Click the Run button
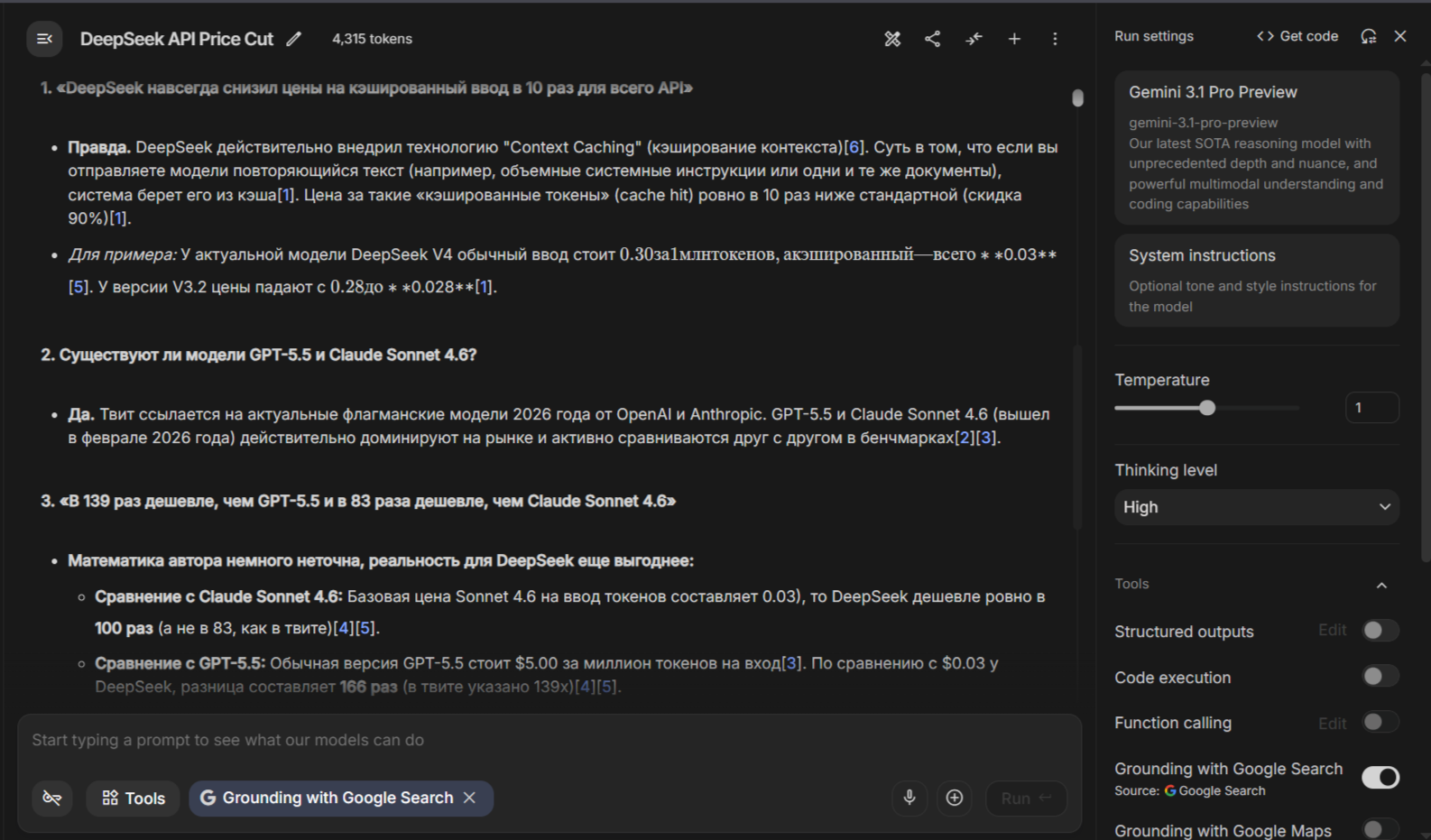1431x840 pixels. click(x=1027, y=798)
